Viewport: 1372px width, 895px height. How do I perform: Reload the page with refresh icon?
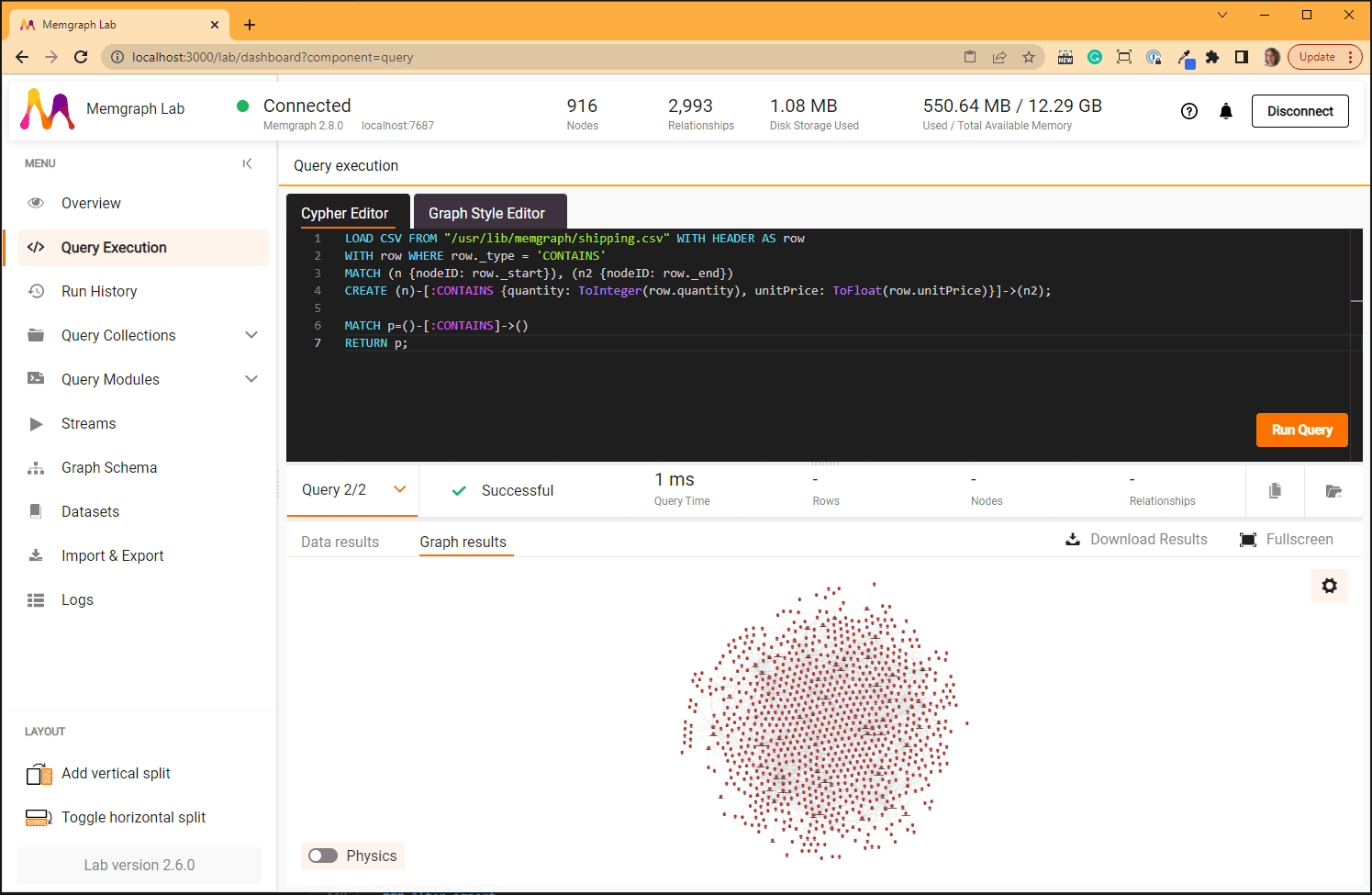(81, 57)
